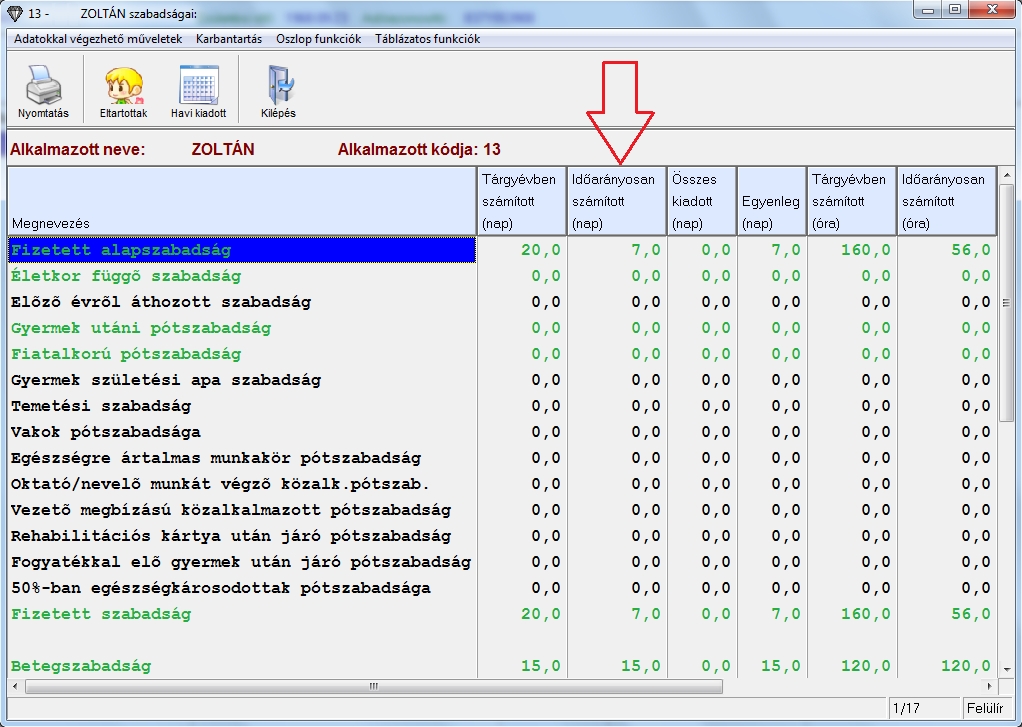
Task: Click the vertical scrollbar down arrow
Action: 1006,669
